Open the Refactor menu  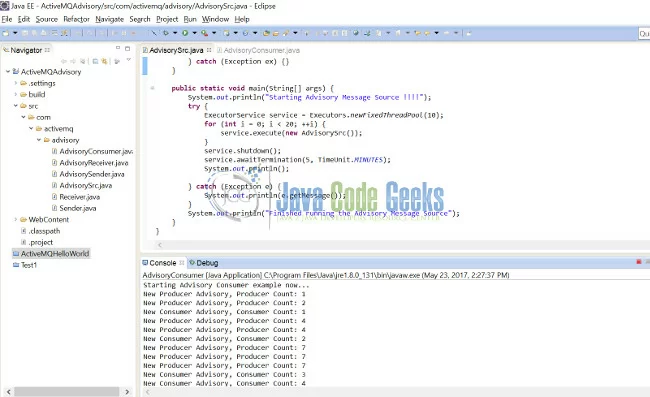[76, 19]
